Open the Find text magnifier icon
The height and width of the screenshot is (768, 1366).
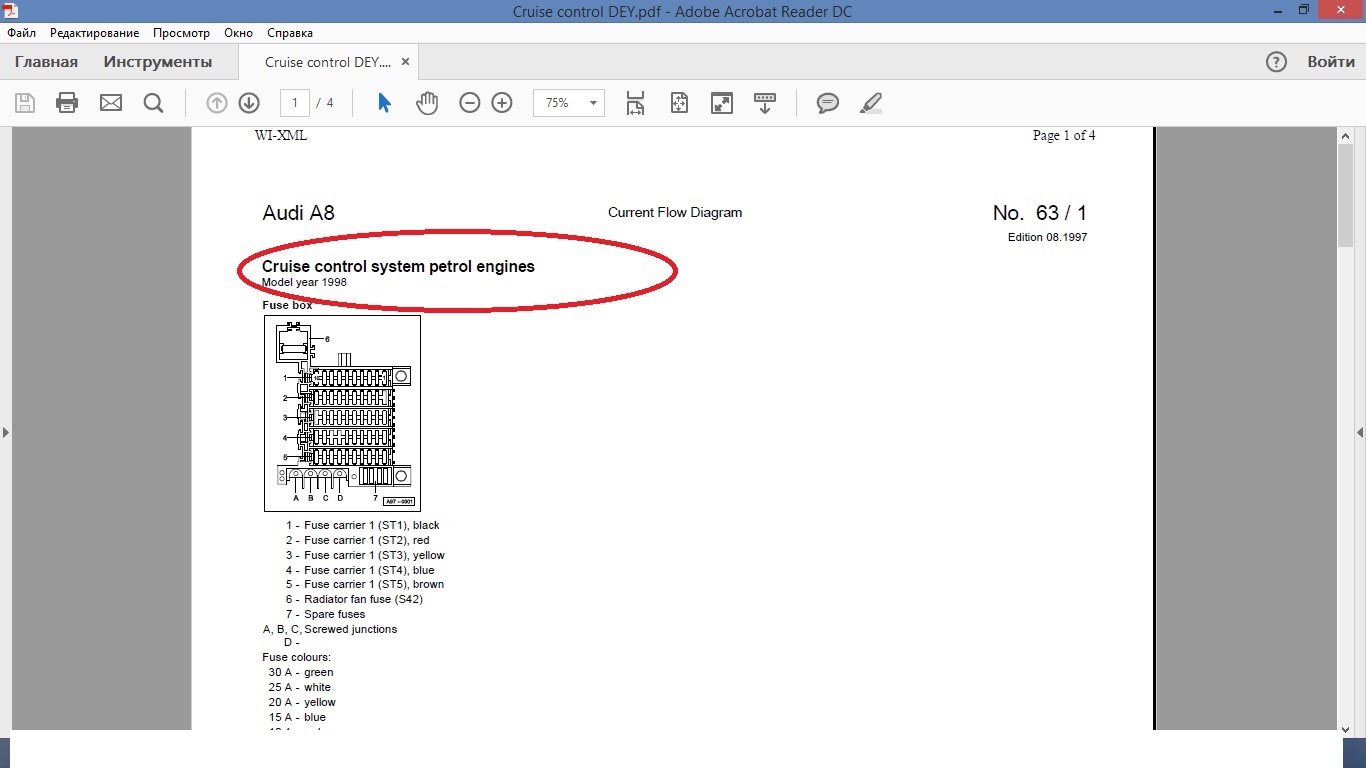click(153, 103)
